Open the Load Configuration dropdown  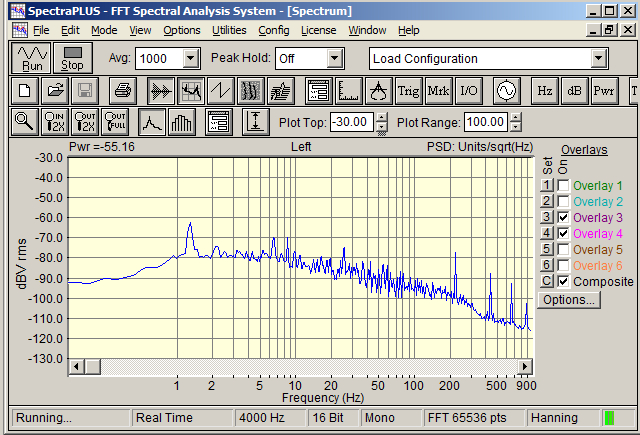tap(598, 58)
